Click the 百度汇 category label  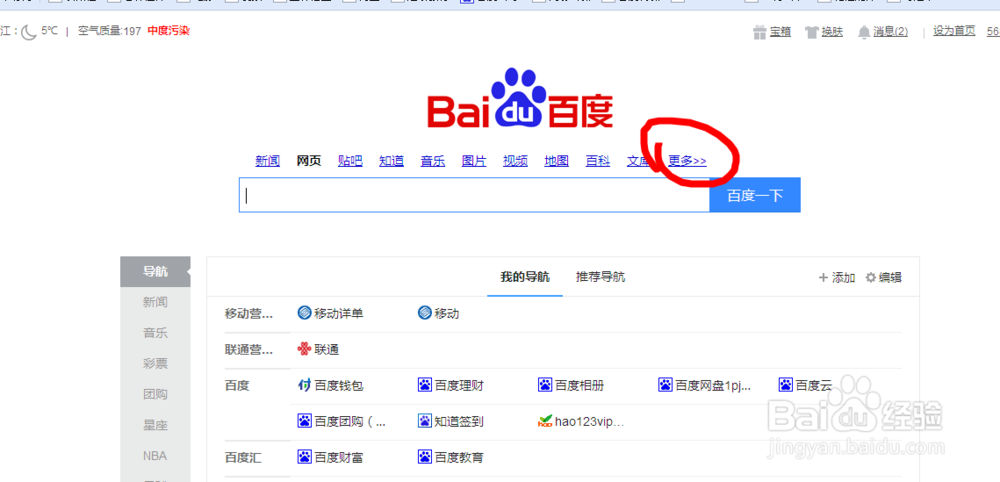click(243, 458)
